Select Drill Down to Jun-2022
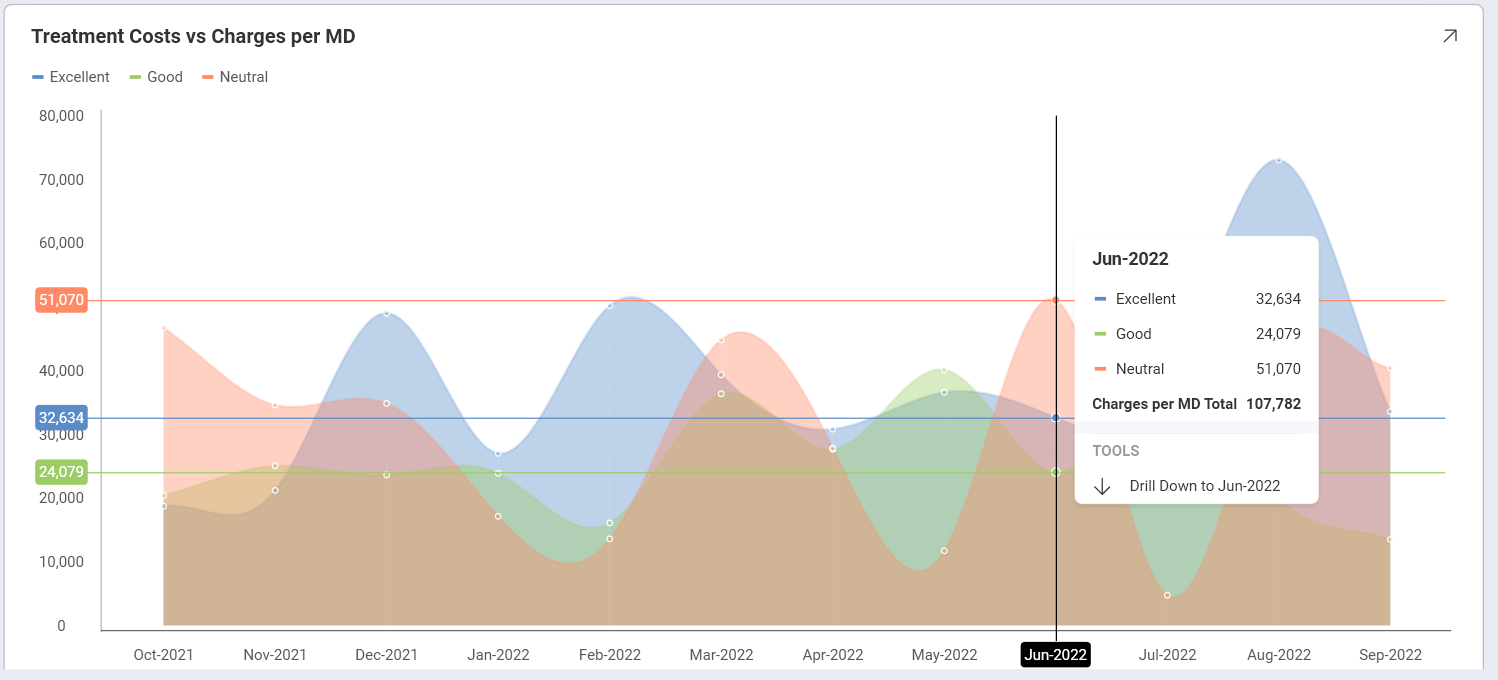Viewport: 1498px width, 680px height. (1204, 486)
